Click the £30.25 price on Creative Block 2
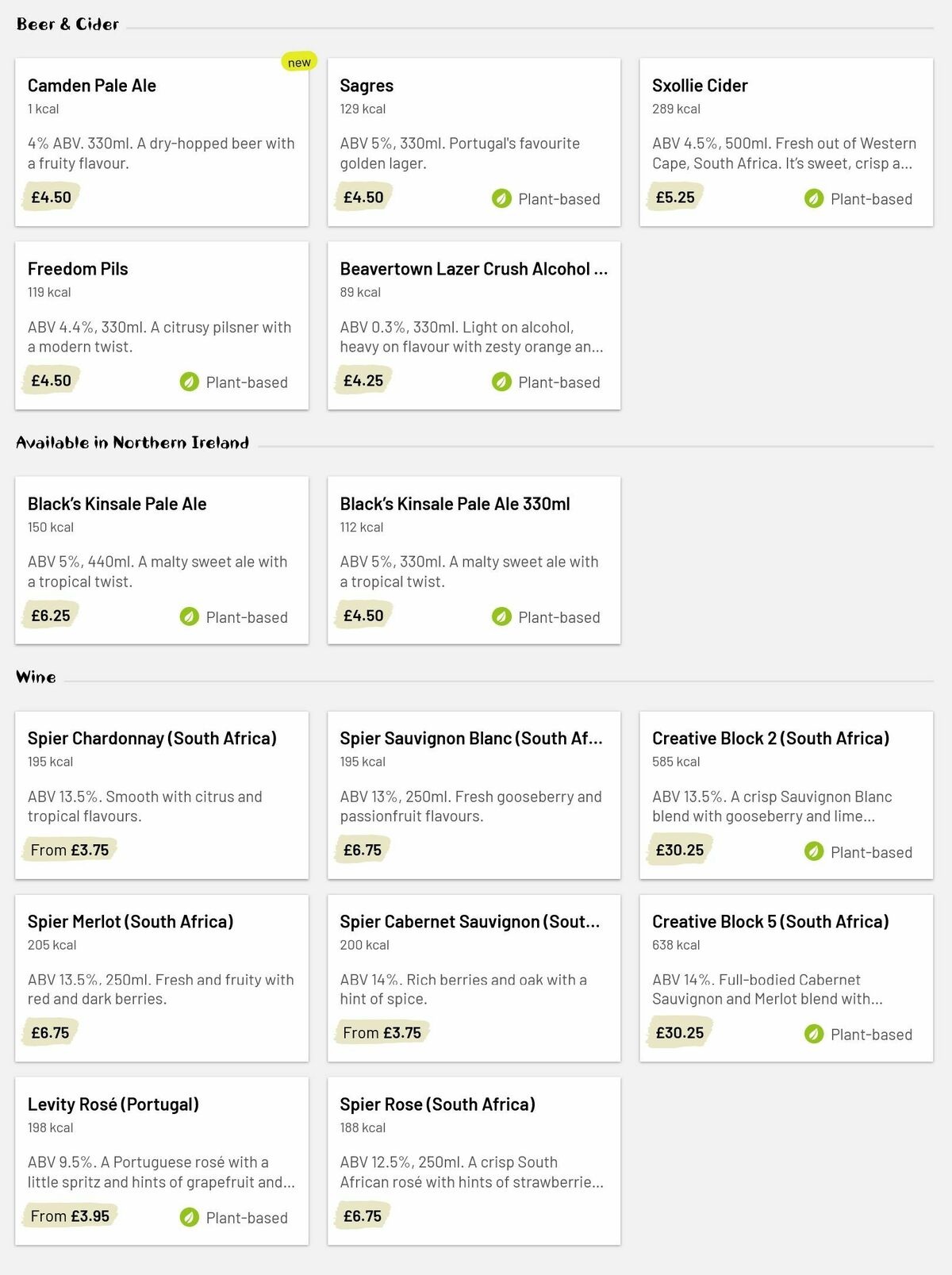This screenshot has width=952, height=1275. click(x=679, y=849)
